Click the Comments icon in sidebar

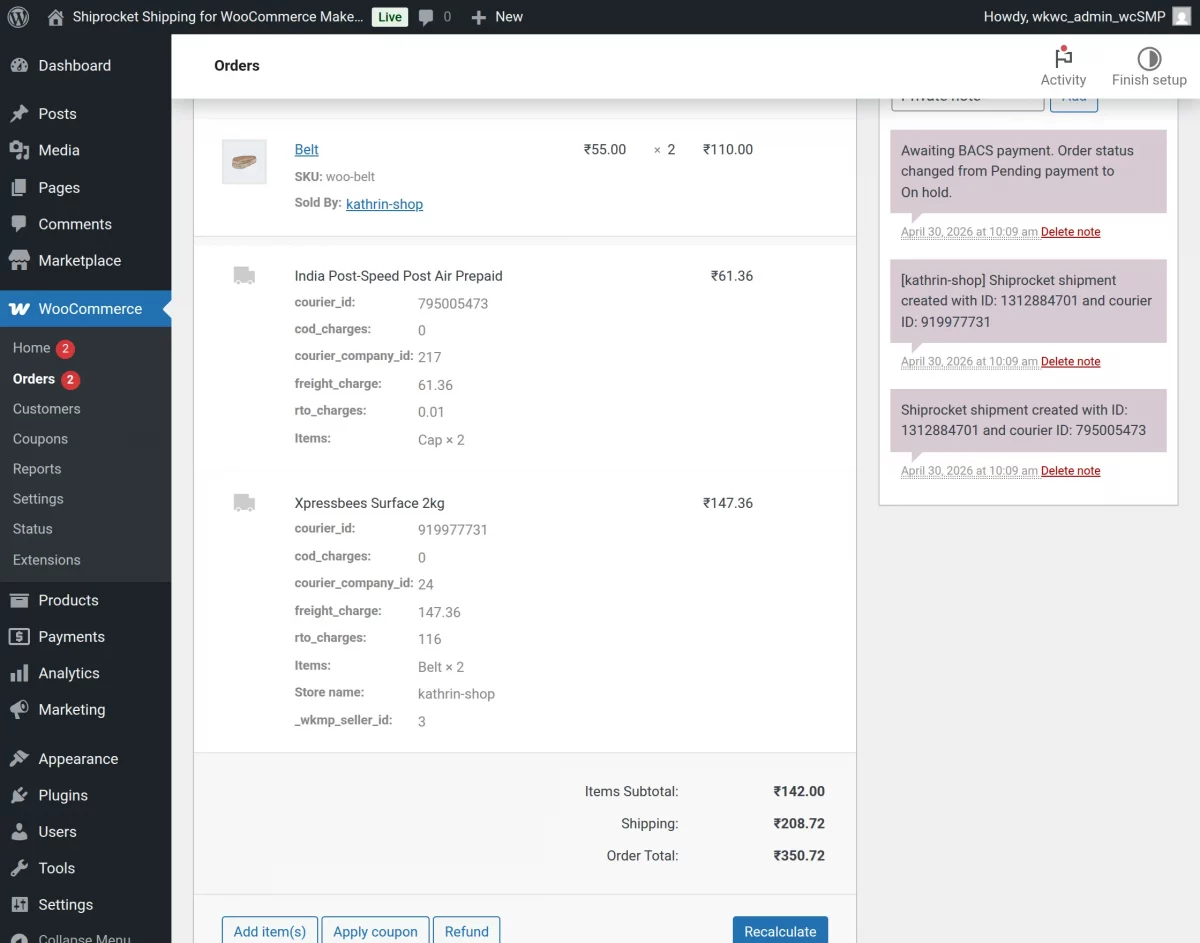point(19,224)
